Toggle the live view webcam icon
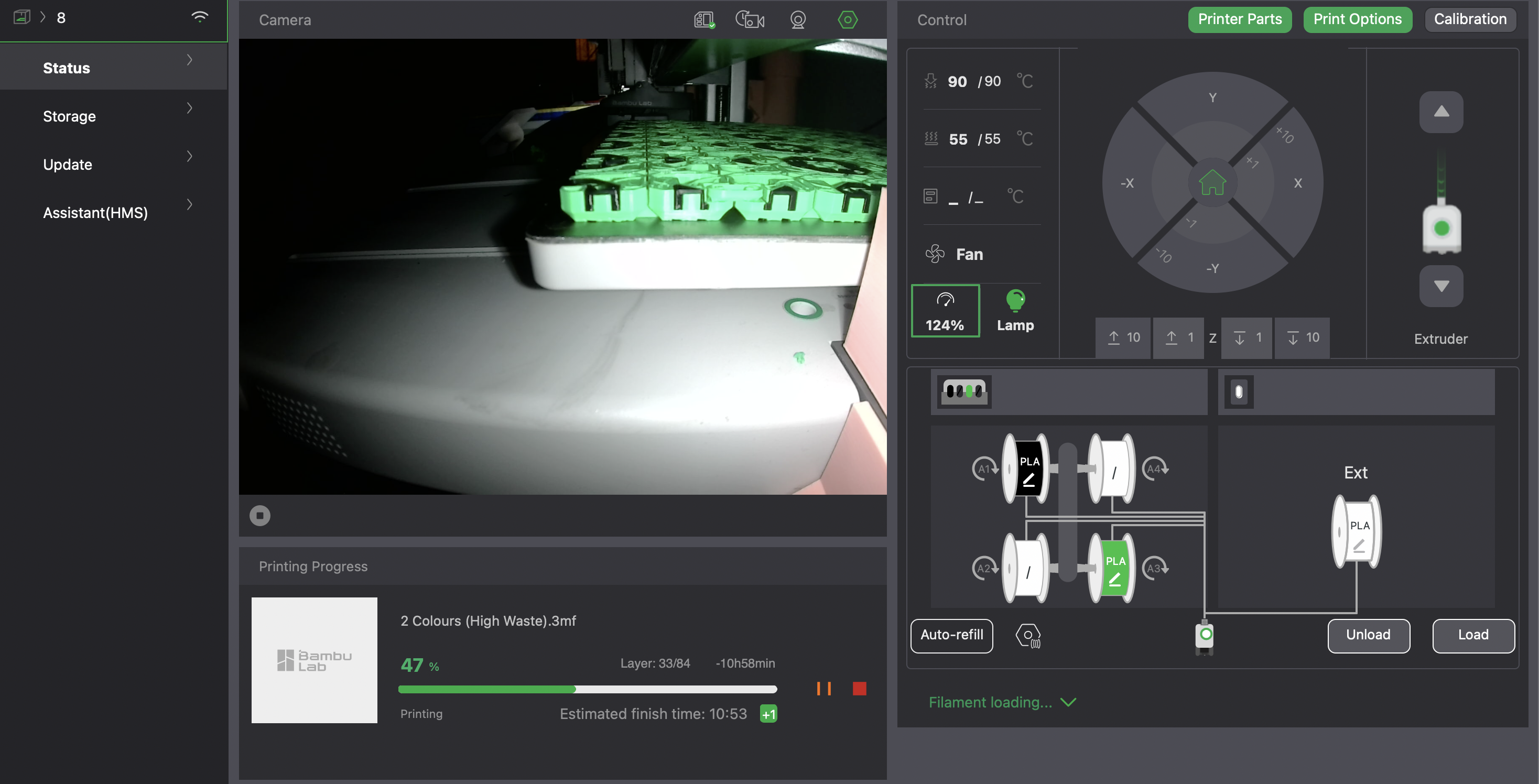 click(798, 20)
